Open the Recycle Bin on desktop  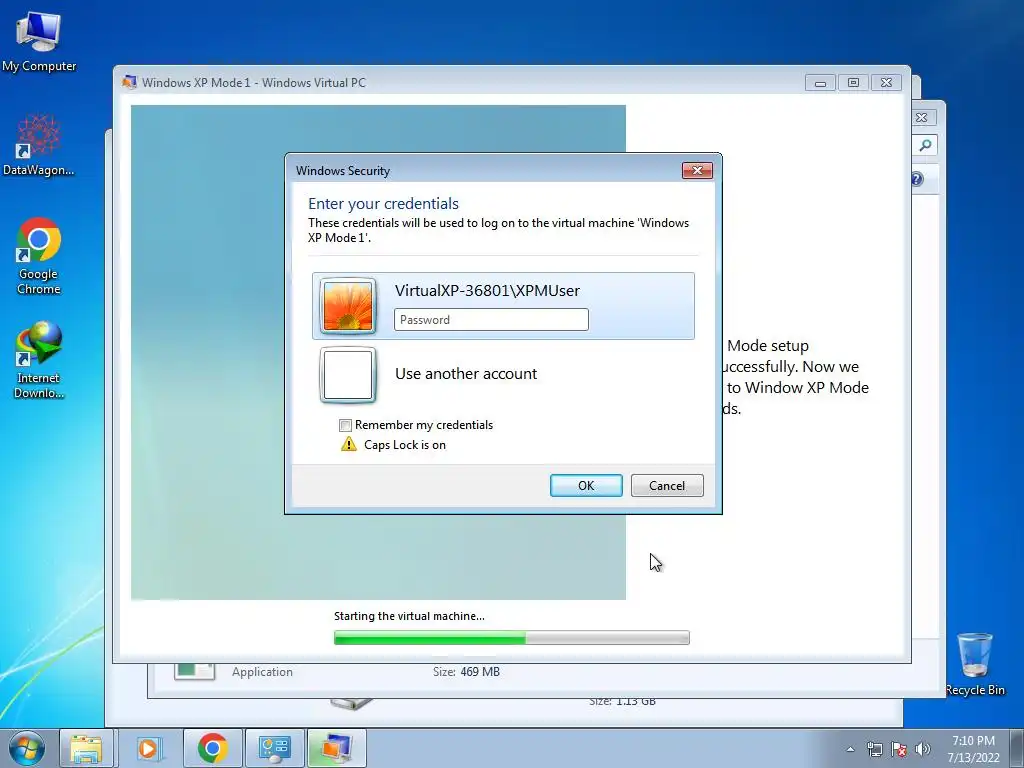coord(974,664)
